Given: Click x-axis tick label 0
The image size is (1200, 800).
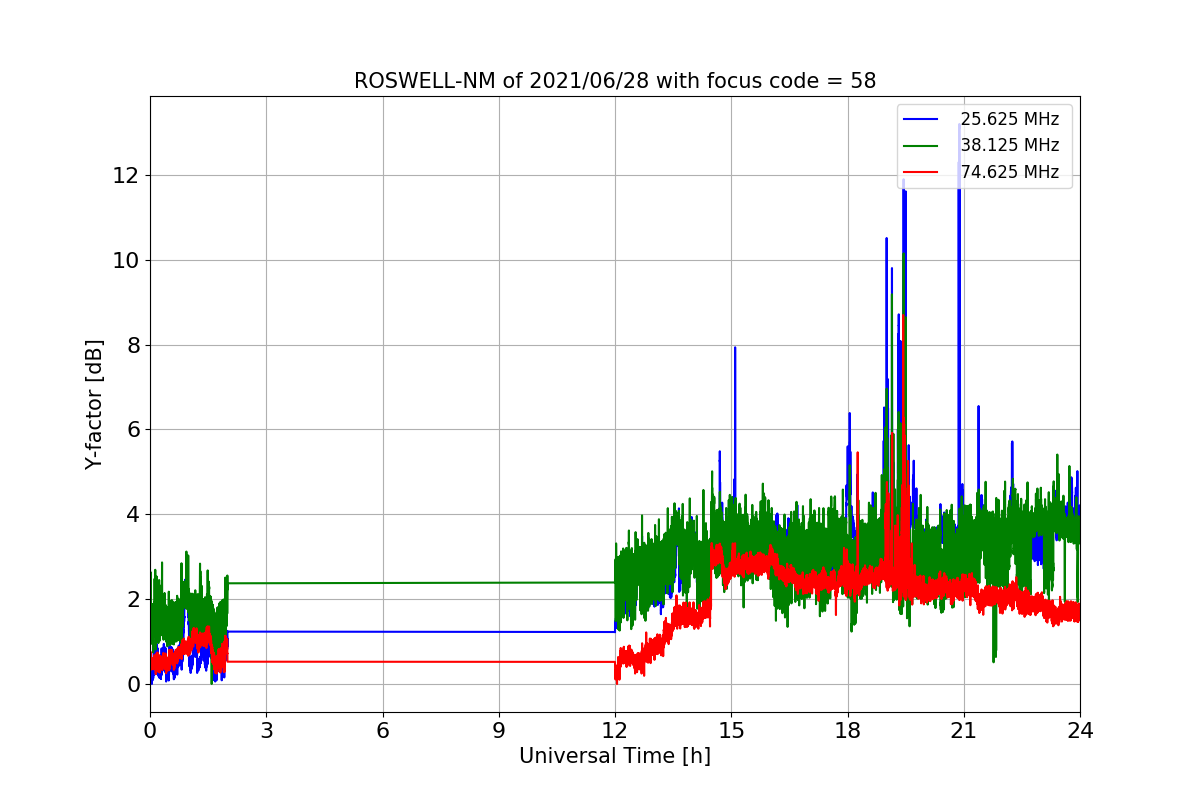Looking at the screenshot, I should point(150,731).
